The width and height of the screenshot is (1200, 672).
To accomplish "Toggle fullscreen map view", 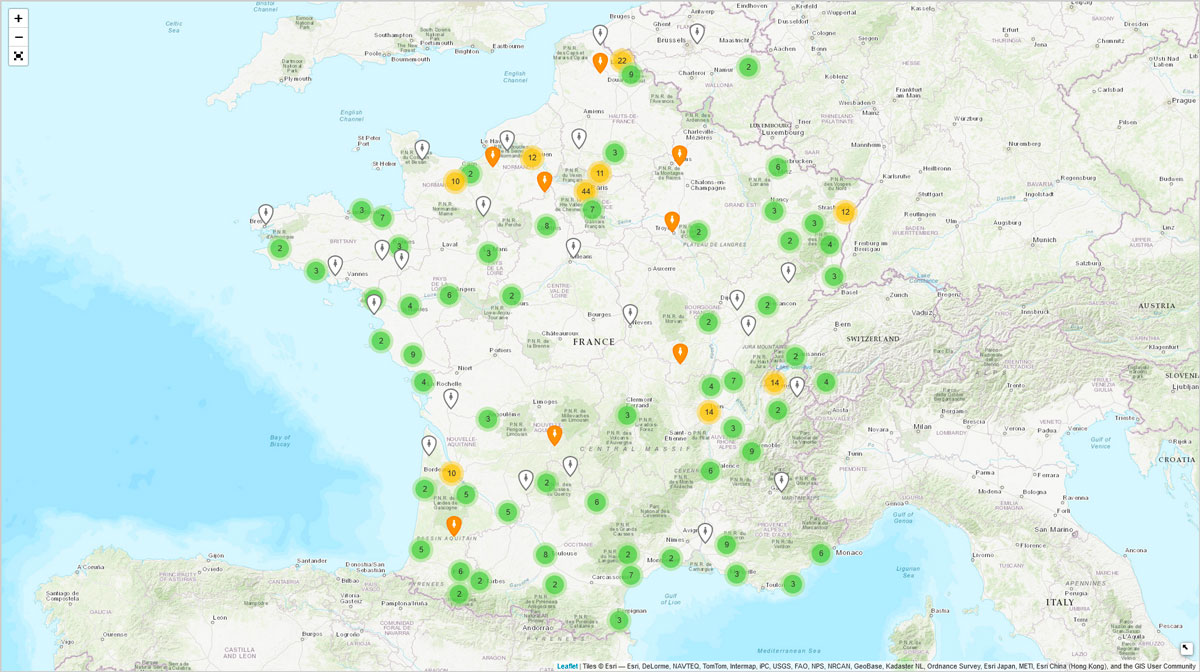I will (18, 56).
